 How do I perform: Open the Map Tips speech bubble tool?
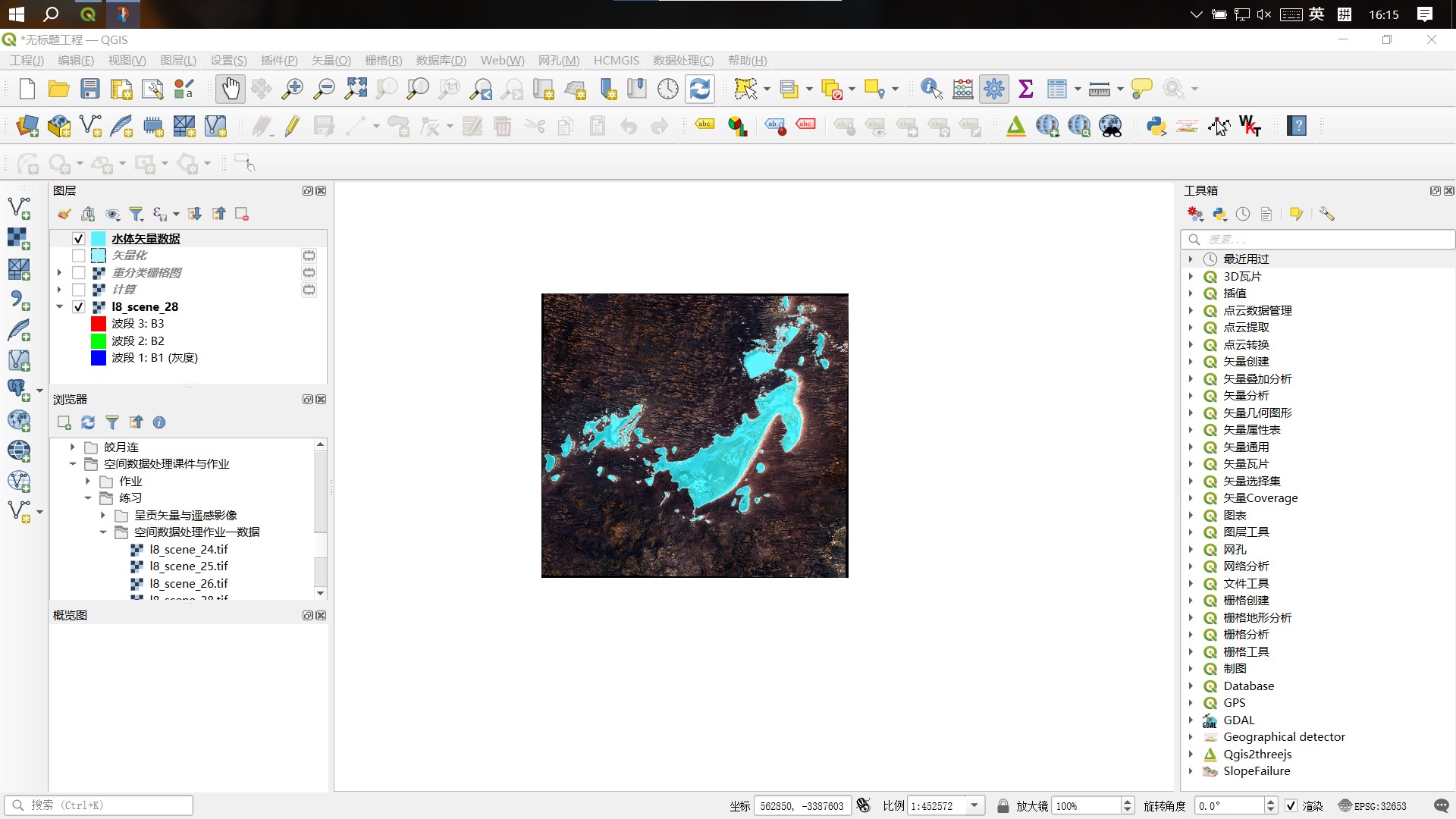(x=1141, y=89)
